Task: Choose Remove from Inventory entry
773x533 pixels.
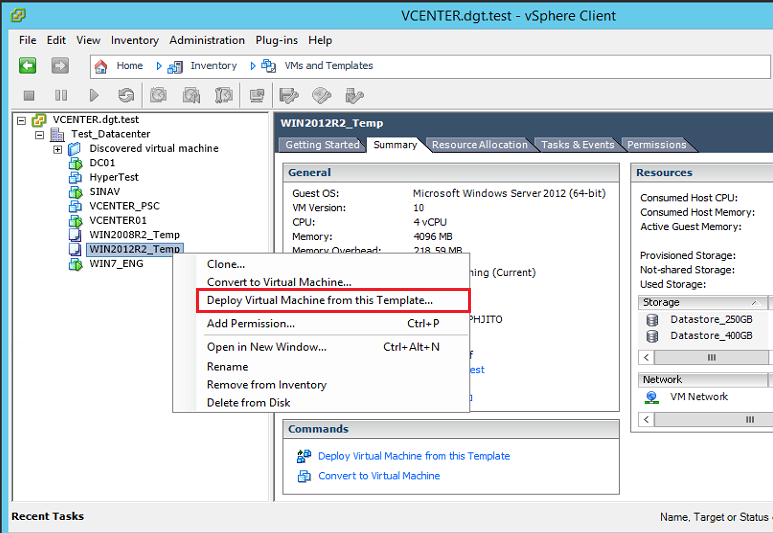Action: (321, 385)
